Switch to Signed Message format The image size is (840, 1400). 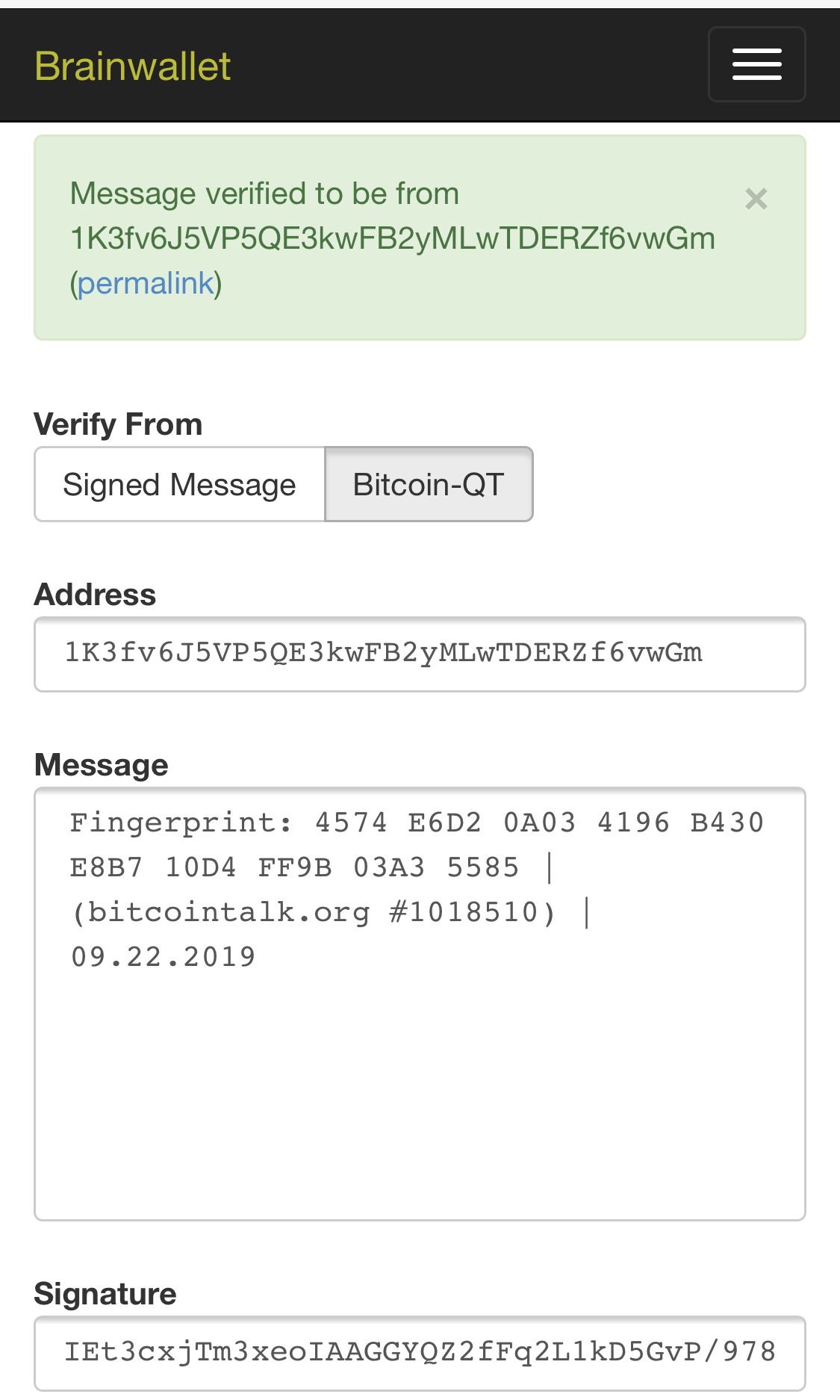tap(179, 484)
